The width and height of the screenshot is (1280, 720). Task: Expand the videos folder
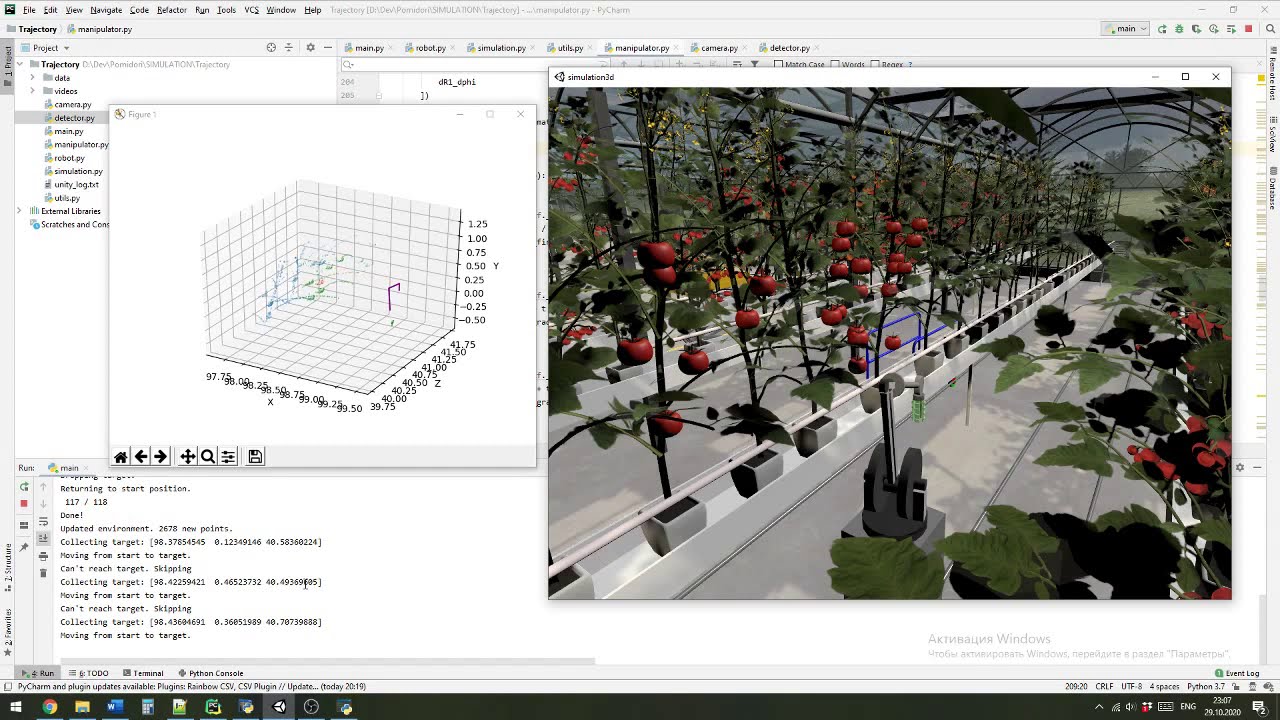pyautogui.click(x=33, y=91)
